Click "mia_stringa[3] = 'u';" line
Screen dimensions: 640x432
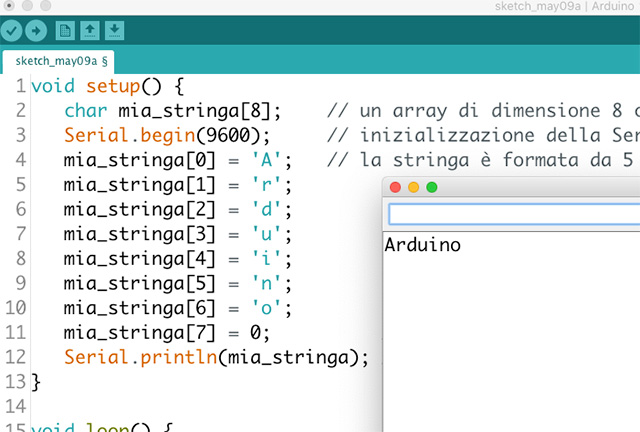point(178,234)
